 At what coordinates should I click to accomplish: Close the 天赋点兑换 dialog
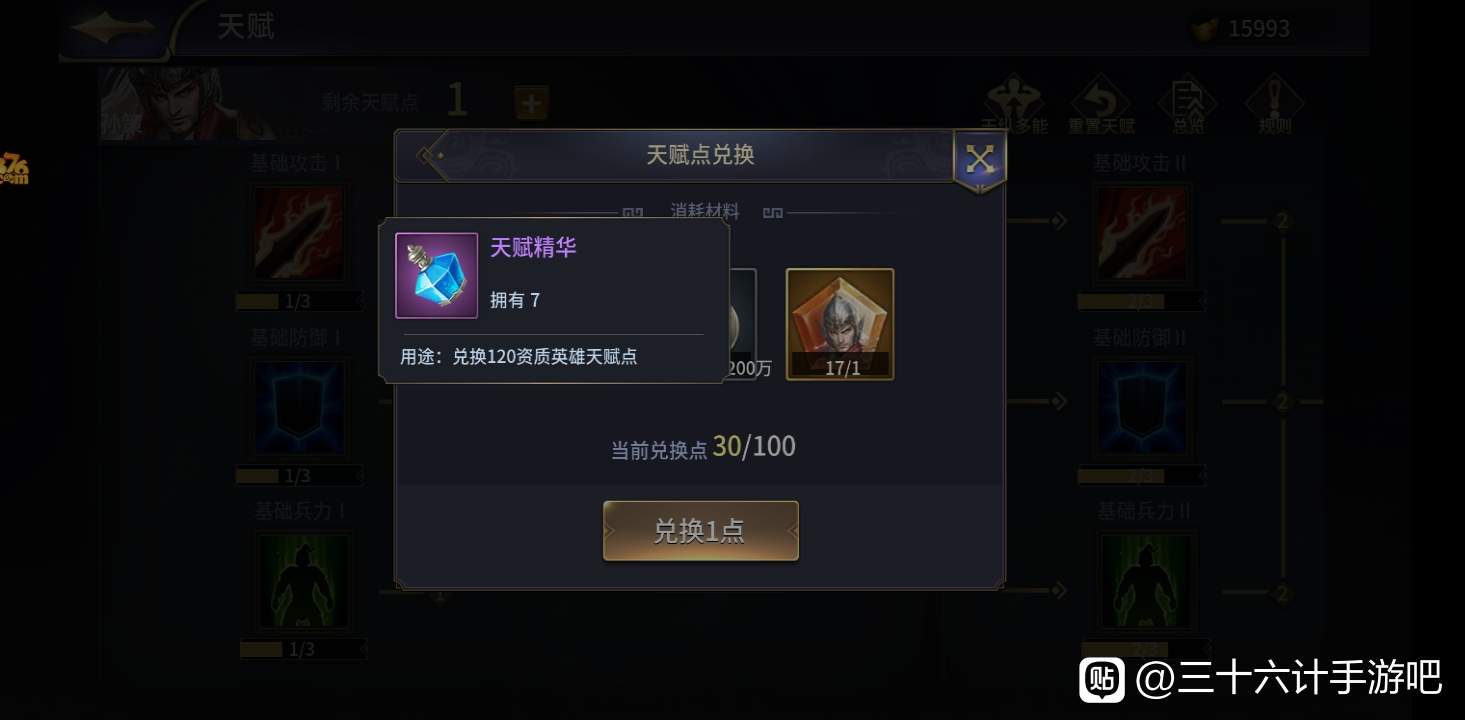979,159
